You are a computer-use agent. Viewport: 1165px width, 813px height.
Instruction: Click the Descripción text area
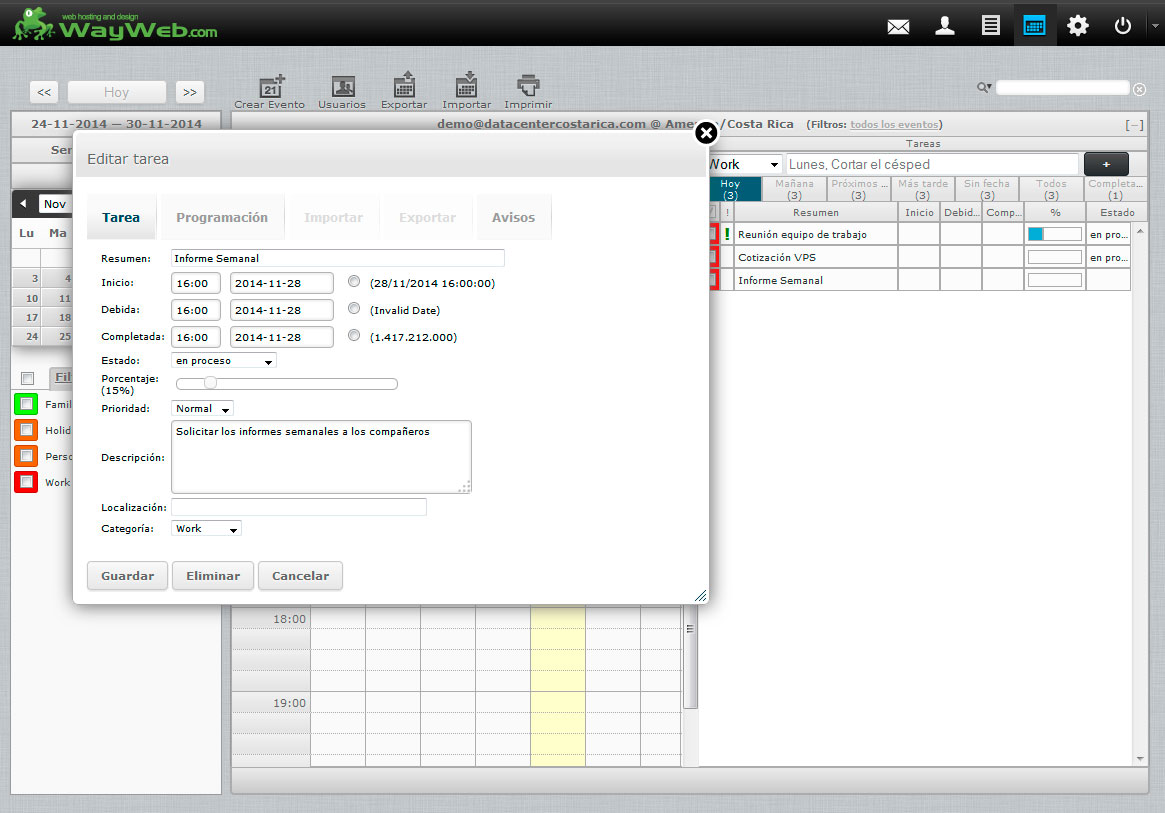321,457
